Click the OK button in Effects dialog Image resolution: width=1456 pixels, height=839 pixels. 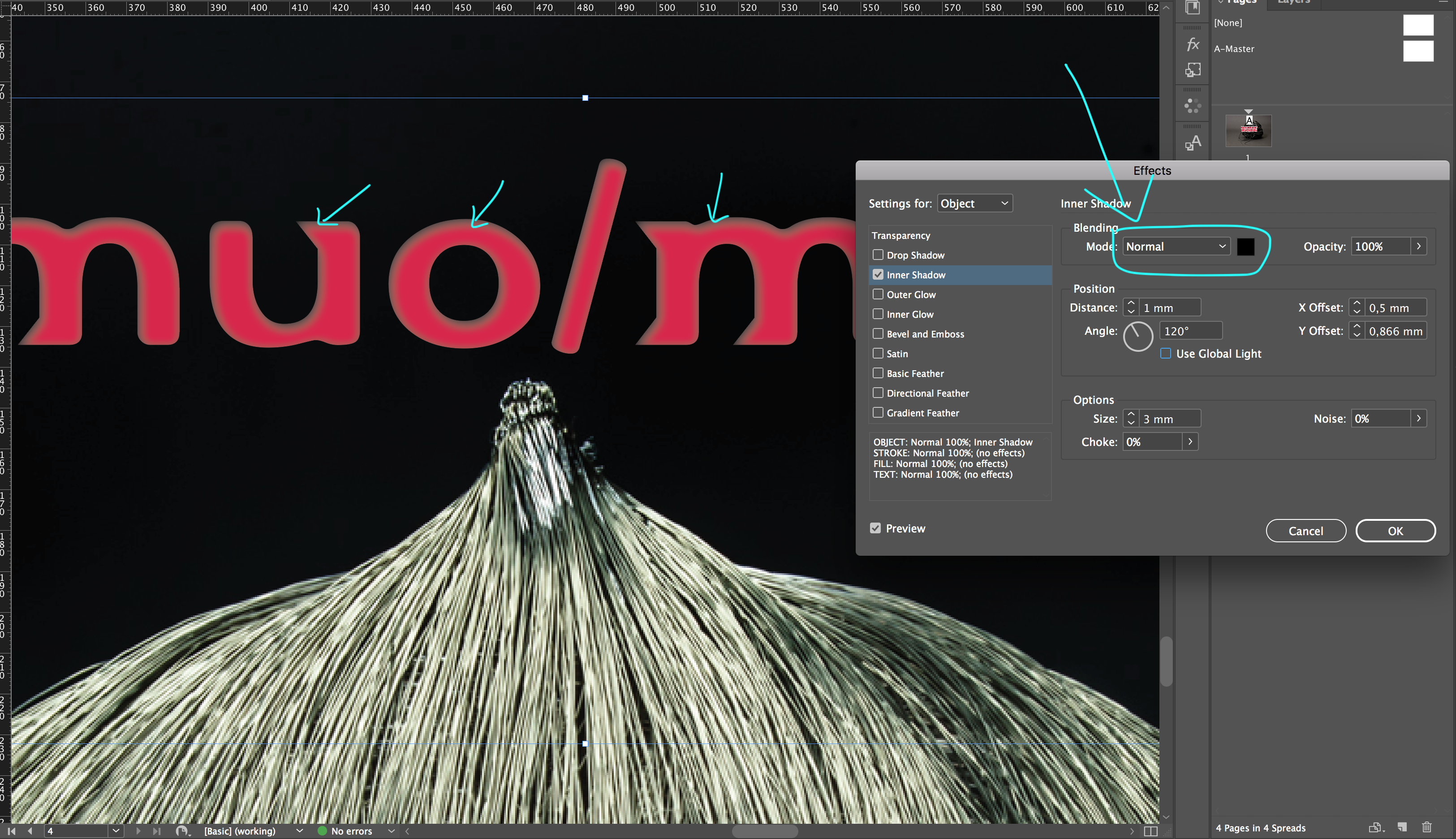point(1396,530)
